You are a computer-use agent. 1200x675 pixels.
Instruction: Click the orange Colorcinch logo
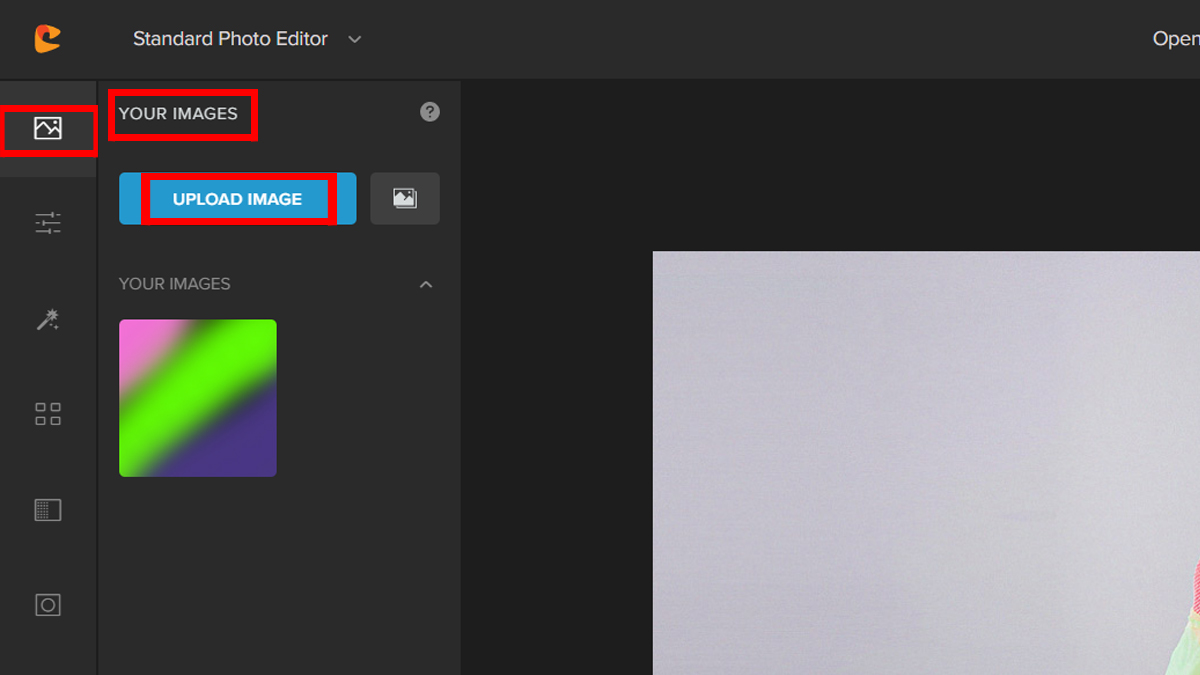[47, 39]
